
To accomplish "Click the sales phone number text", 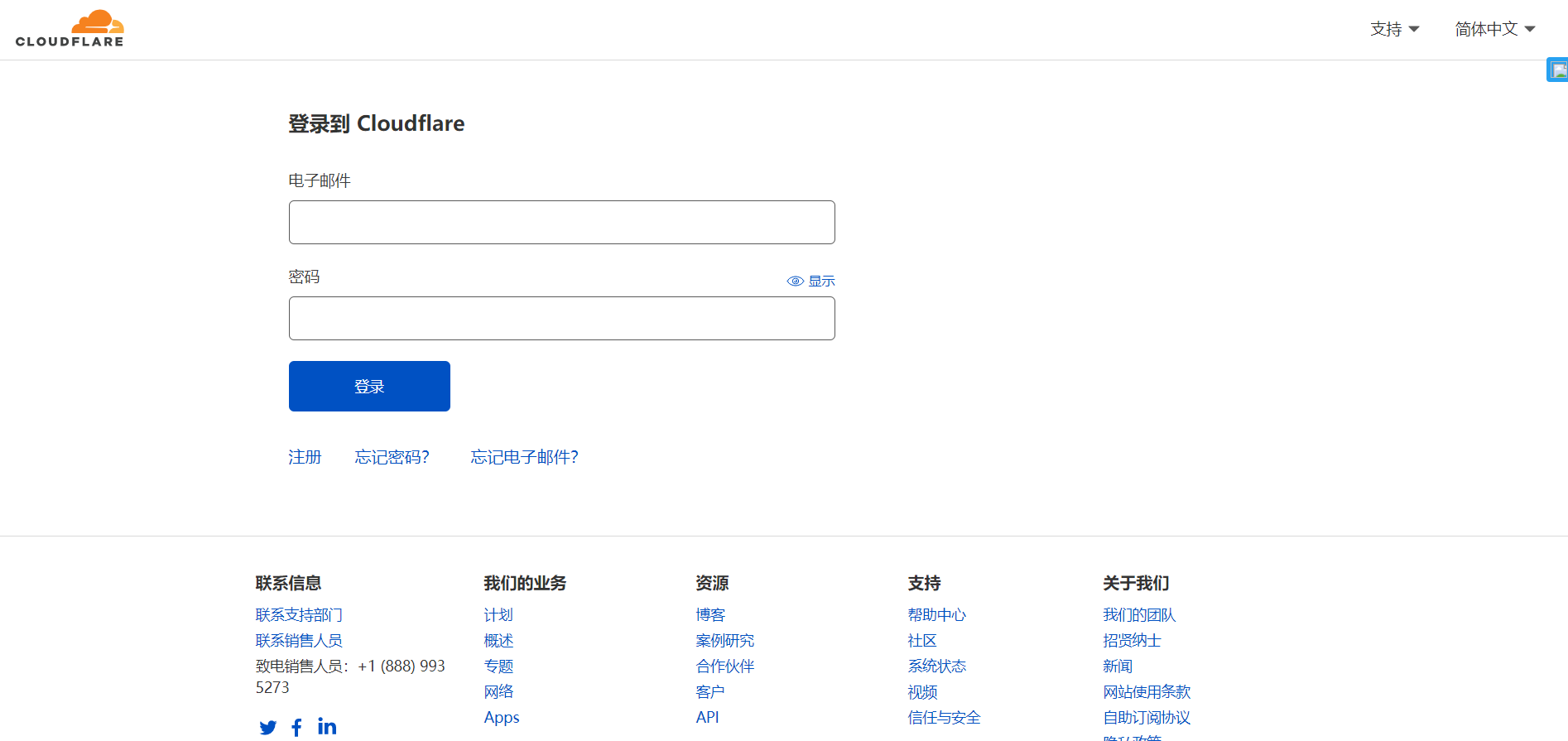I will click(351, 677).
